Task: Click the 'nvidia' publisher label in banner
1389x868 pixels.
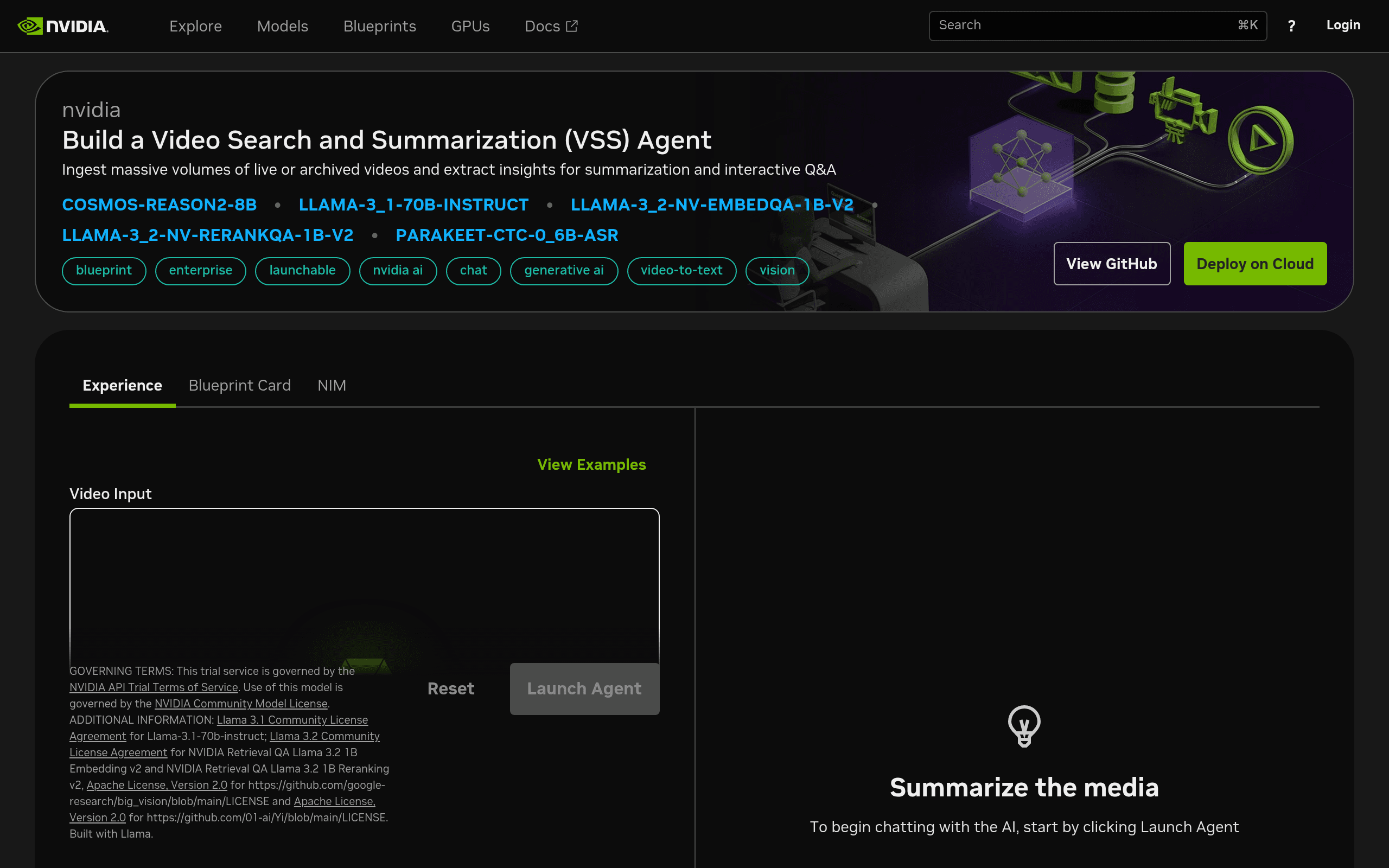Action: [x=91, y=110]
